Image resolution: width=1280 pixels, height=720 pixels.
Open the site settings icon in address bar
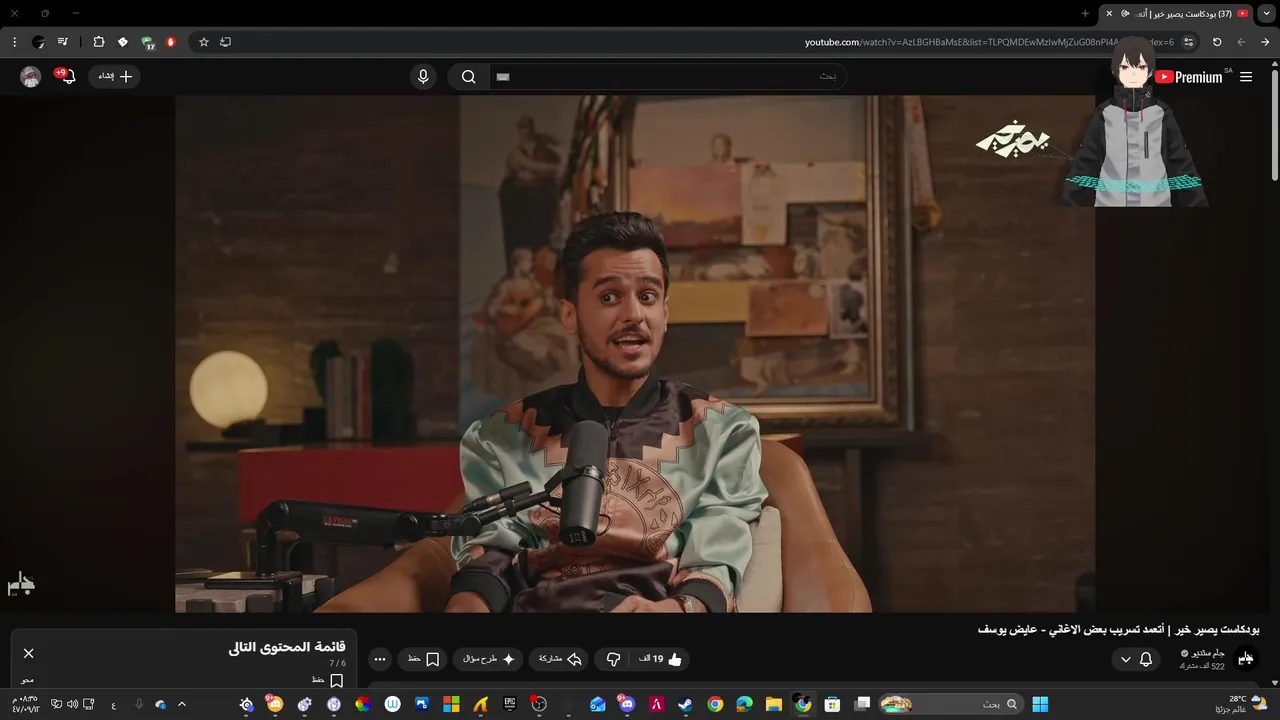1188,42
